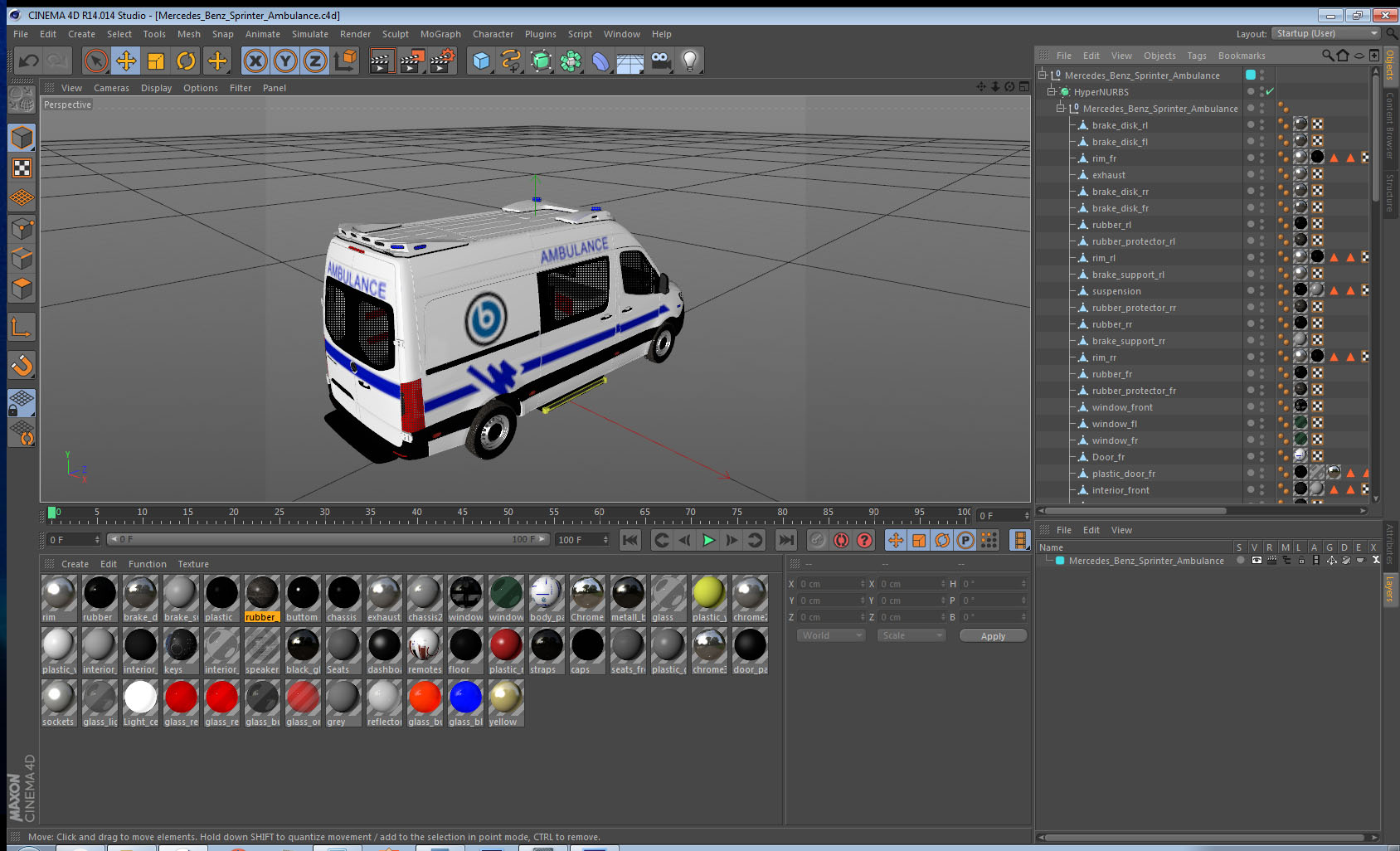Add a Cube primitive object
The height and width of the screenshot is (851, 1400).
point(481,61)
